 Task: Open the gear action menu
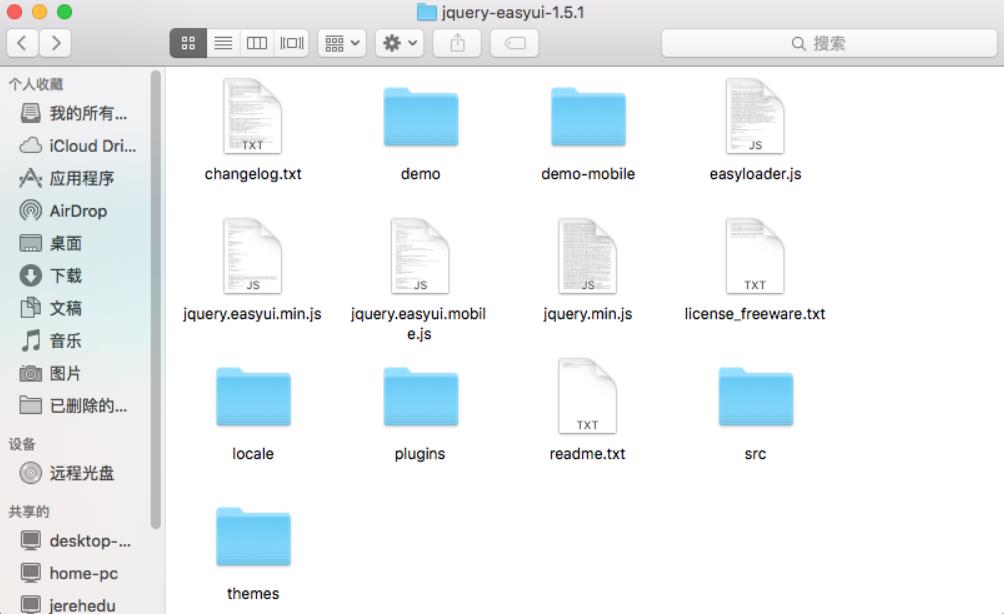400,43
